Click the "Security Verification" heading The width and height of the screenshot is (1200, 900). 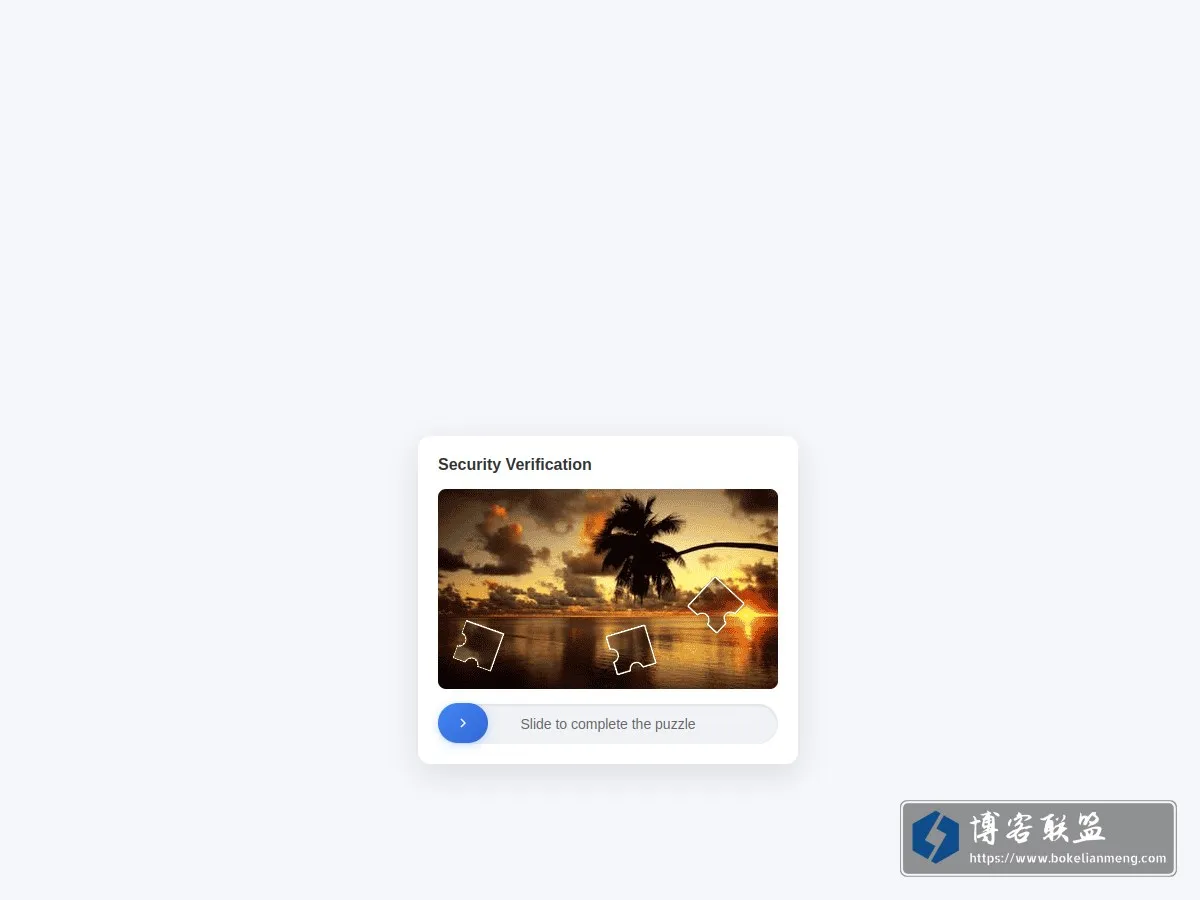[x=515, y=464]
